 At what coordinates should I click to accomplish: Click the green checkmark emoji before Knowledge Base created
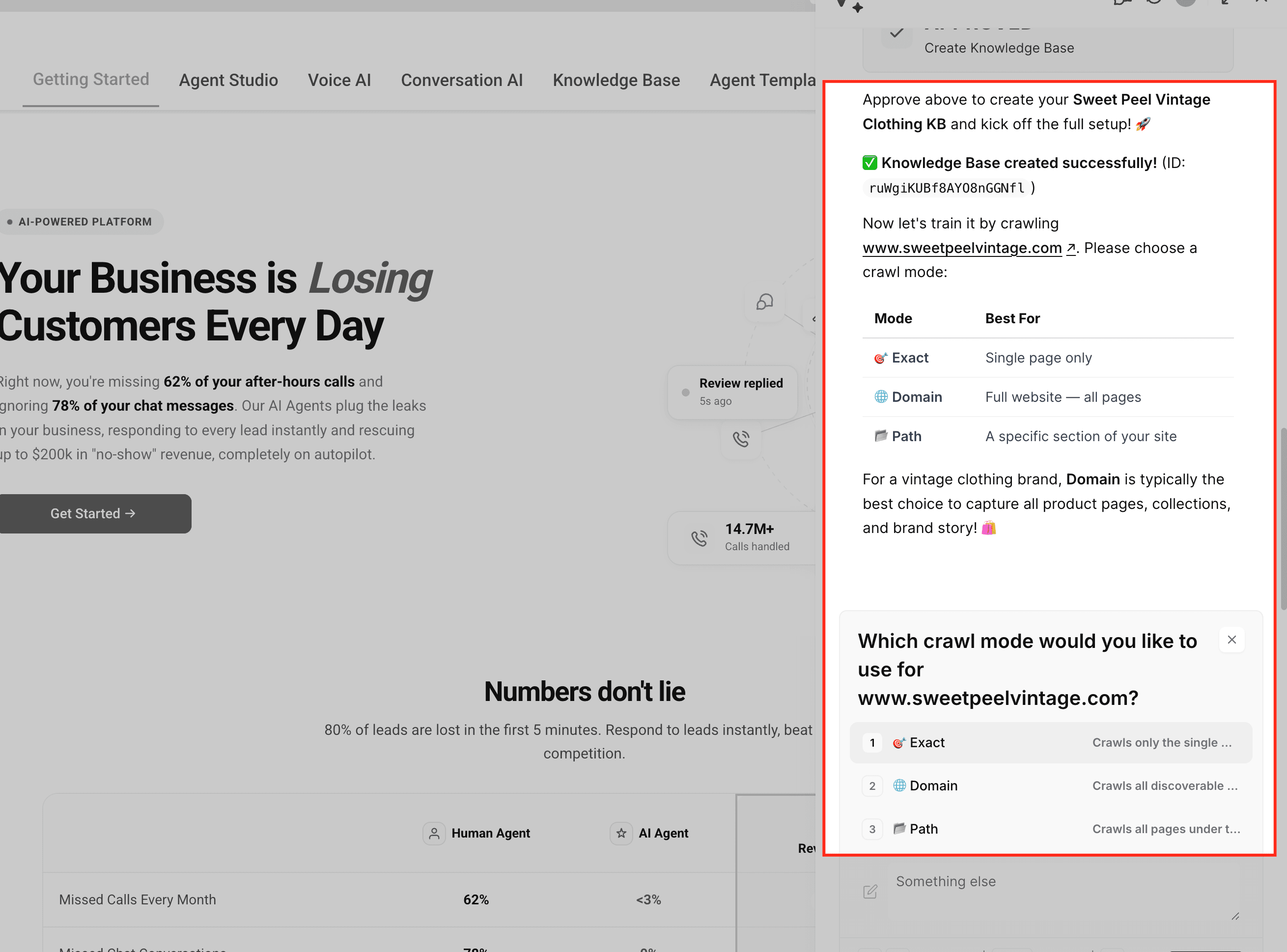(869, 163)
